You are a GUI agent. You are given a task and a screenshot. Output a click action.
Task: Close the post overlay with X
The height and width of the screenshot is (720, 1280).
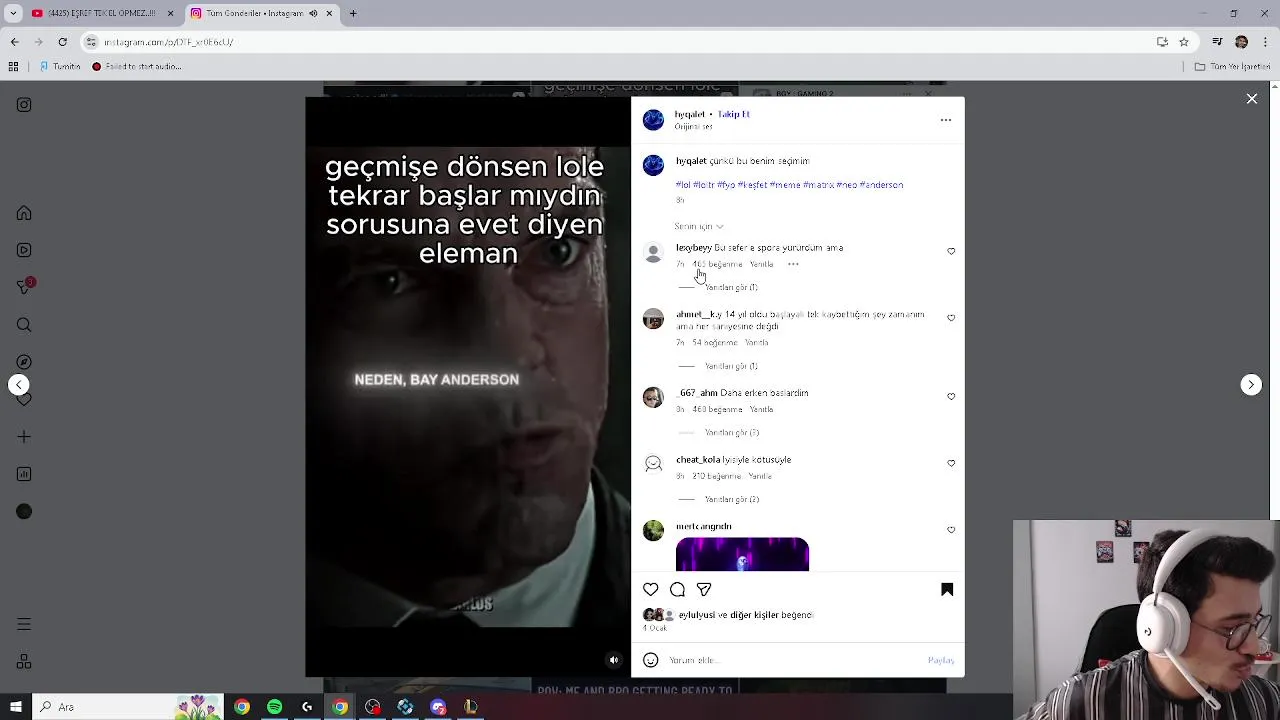click(1252, 99)
